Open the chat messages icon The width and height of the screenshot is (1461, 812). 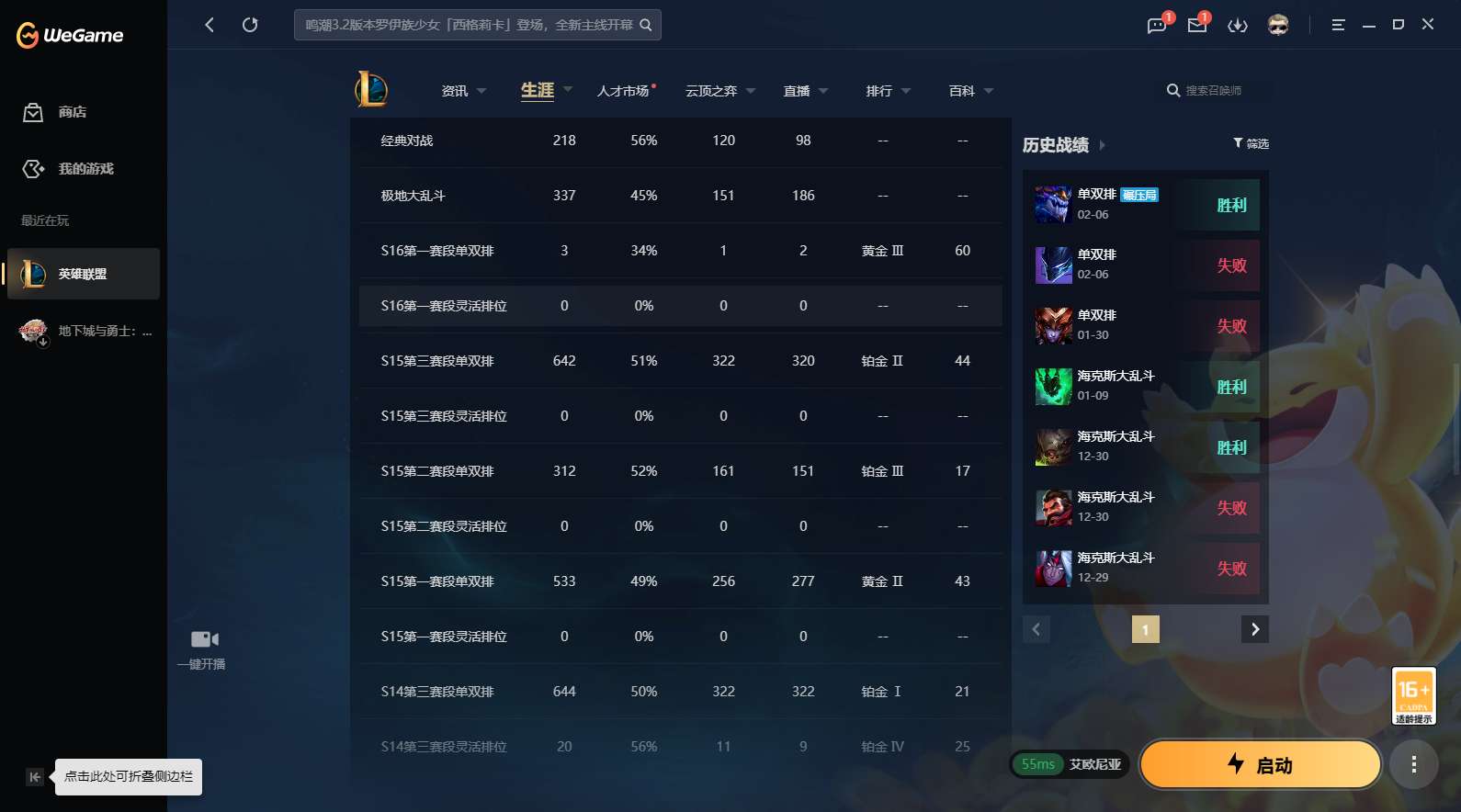pyautogui.click(x=1157, y=26)
